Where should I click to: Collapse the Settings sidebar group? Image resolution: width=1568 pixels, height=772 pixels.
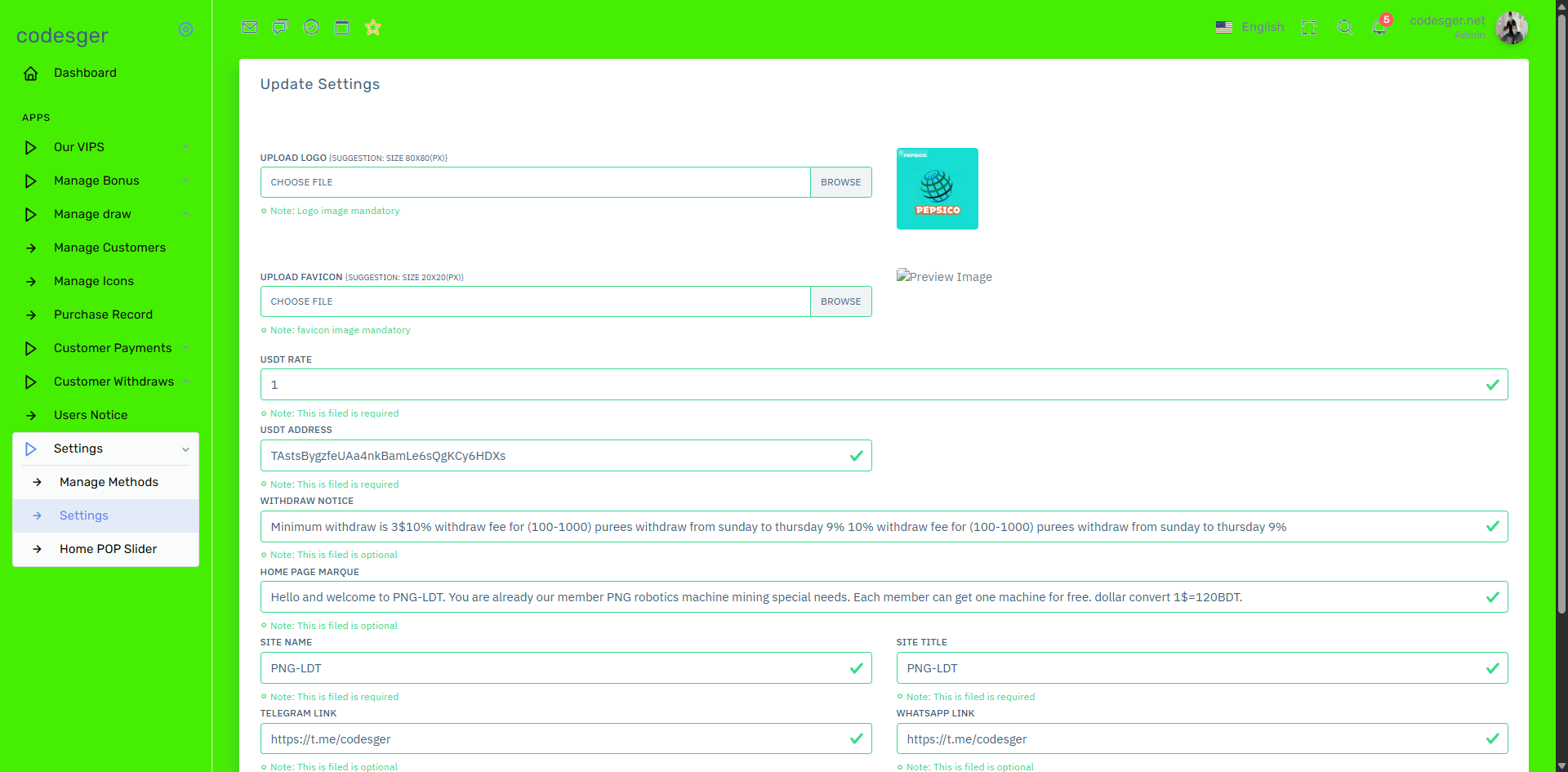coord(106,448)
